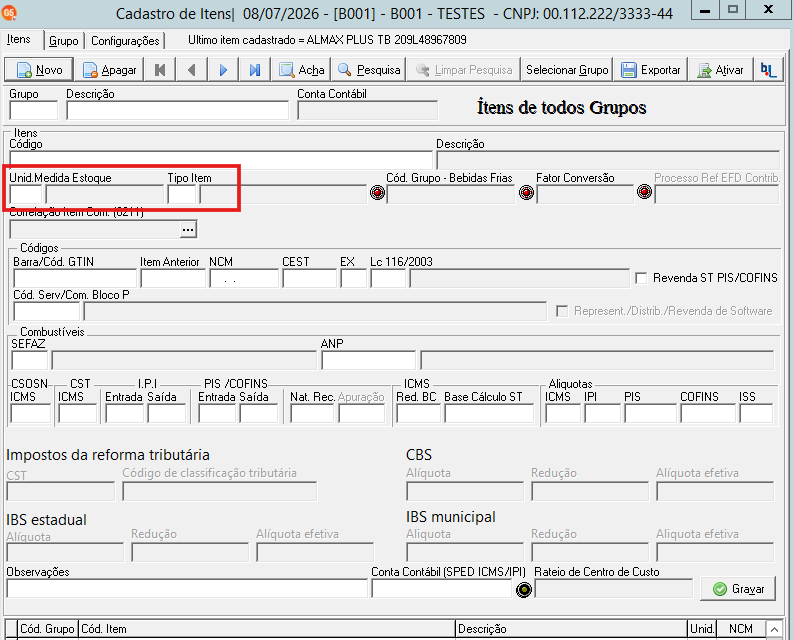Click Conta Contábil (SPED ICMS/IPI) field

click(x=442, y=589)
